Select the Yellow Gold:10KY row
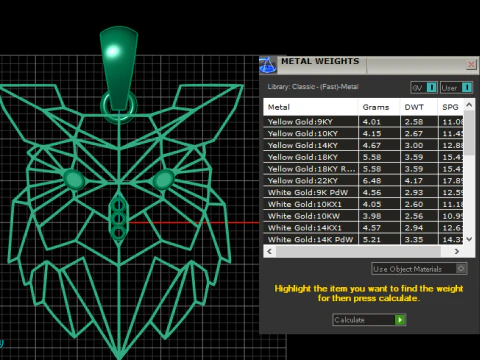This screenshot has width=480, height=360. pyautogui.click(x=363, y=133)
